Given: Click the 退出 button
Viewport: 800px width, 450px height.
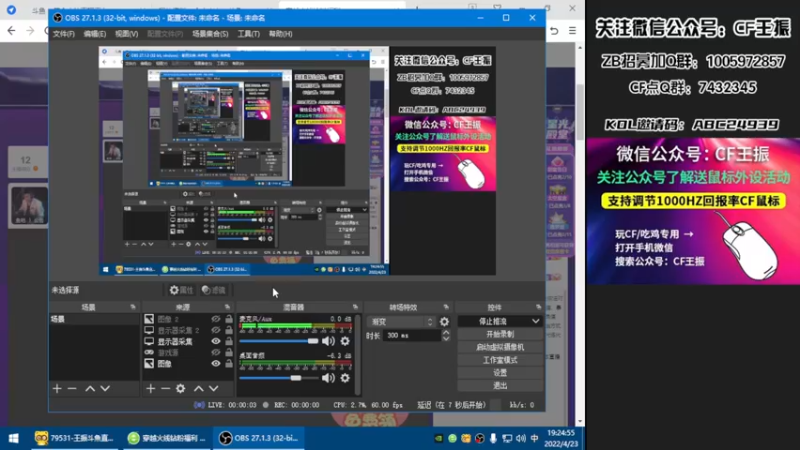Looking at the screenshot, I should (x=500, y=386).
